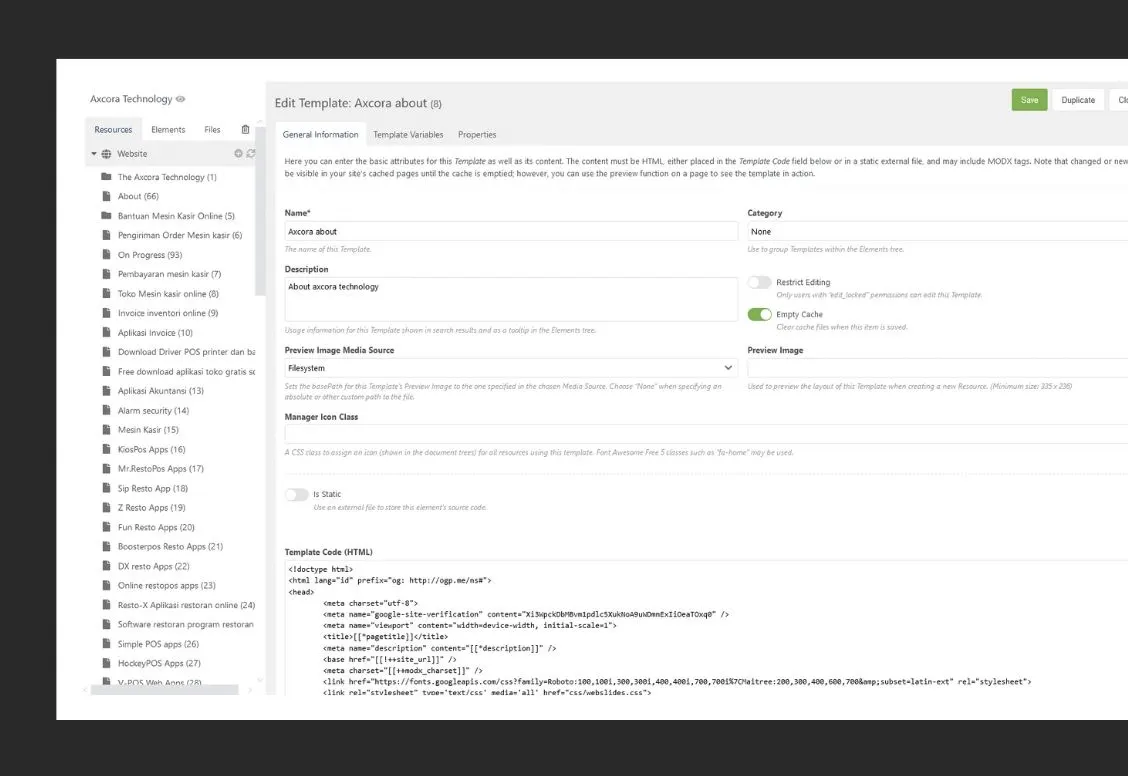This screenshot has height=776, width=1128.
Task: Click the green Save button
Action: click(x=1029, y=100)
